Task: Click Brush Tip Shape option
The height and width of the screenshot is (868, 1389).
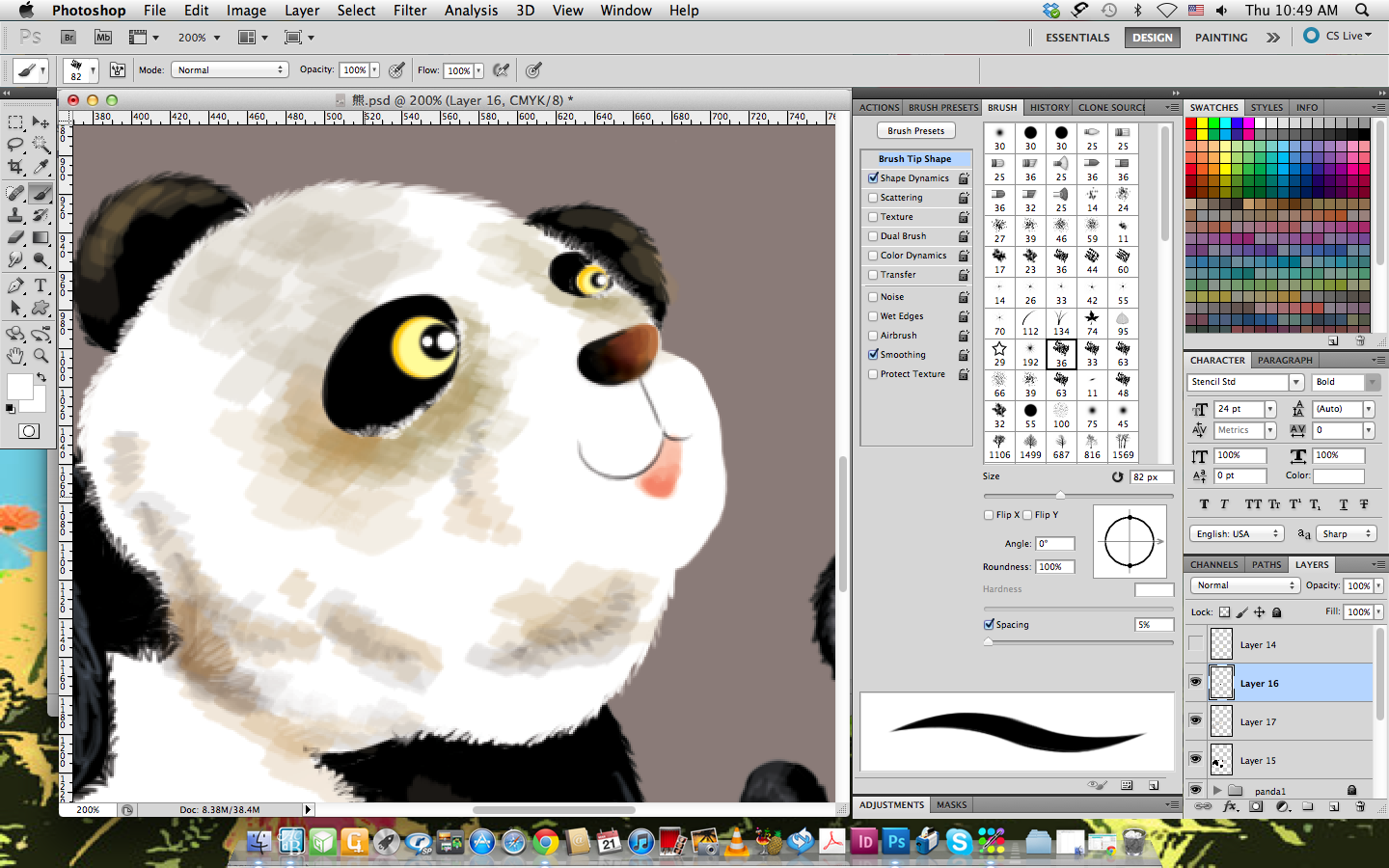Action: [914, 159]
